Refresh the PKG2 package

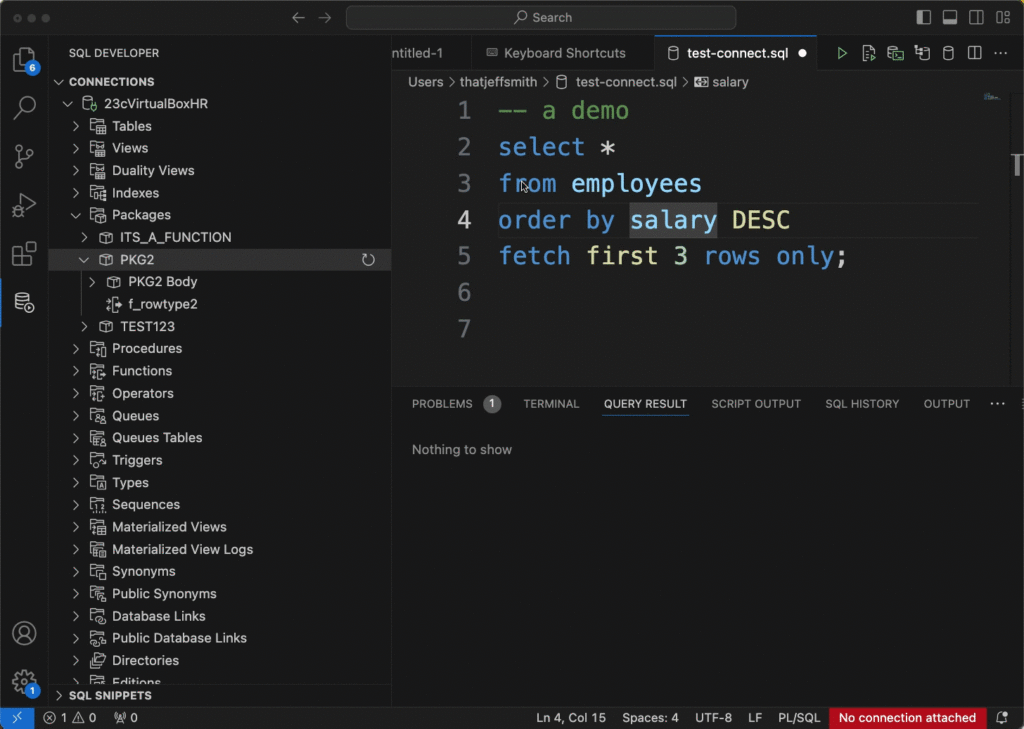[368, 260]
